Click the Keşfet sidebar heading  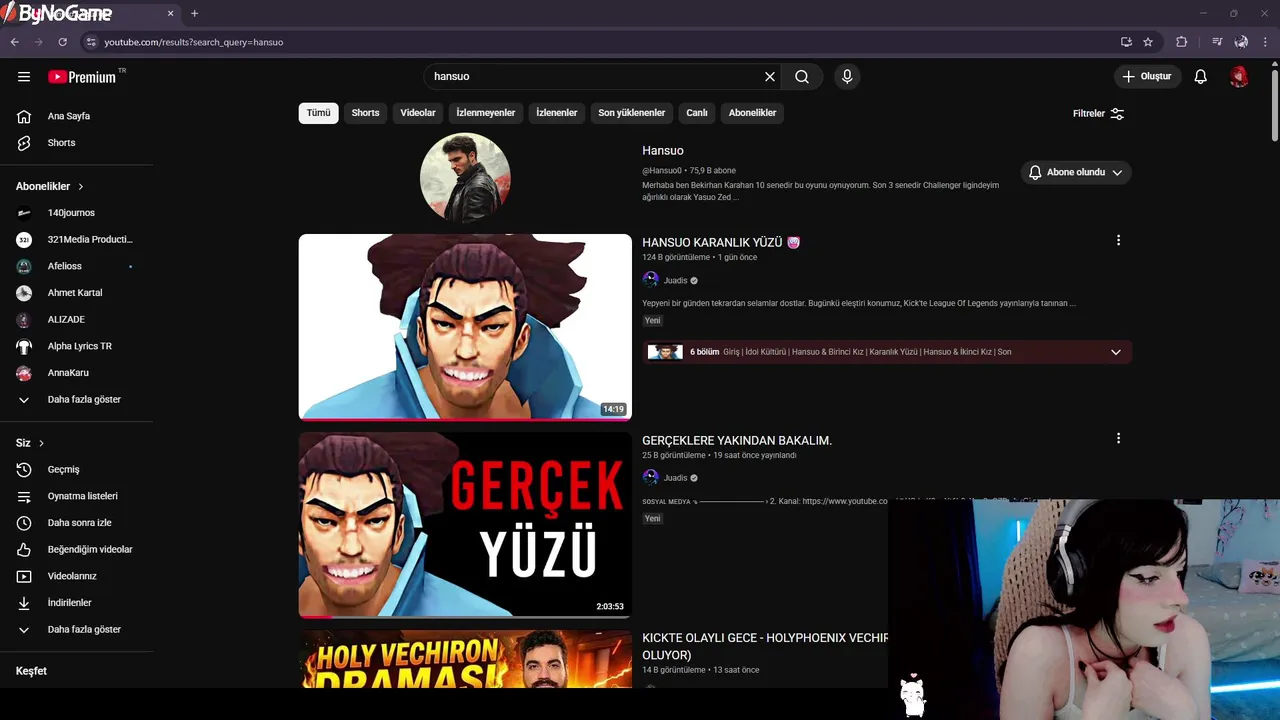coord(31,671)
